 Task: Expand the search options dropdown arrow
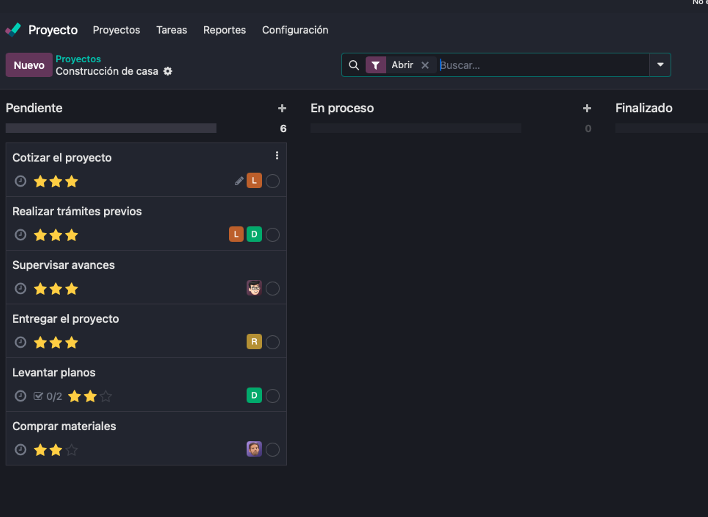click(x=659, y=65)
